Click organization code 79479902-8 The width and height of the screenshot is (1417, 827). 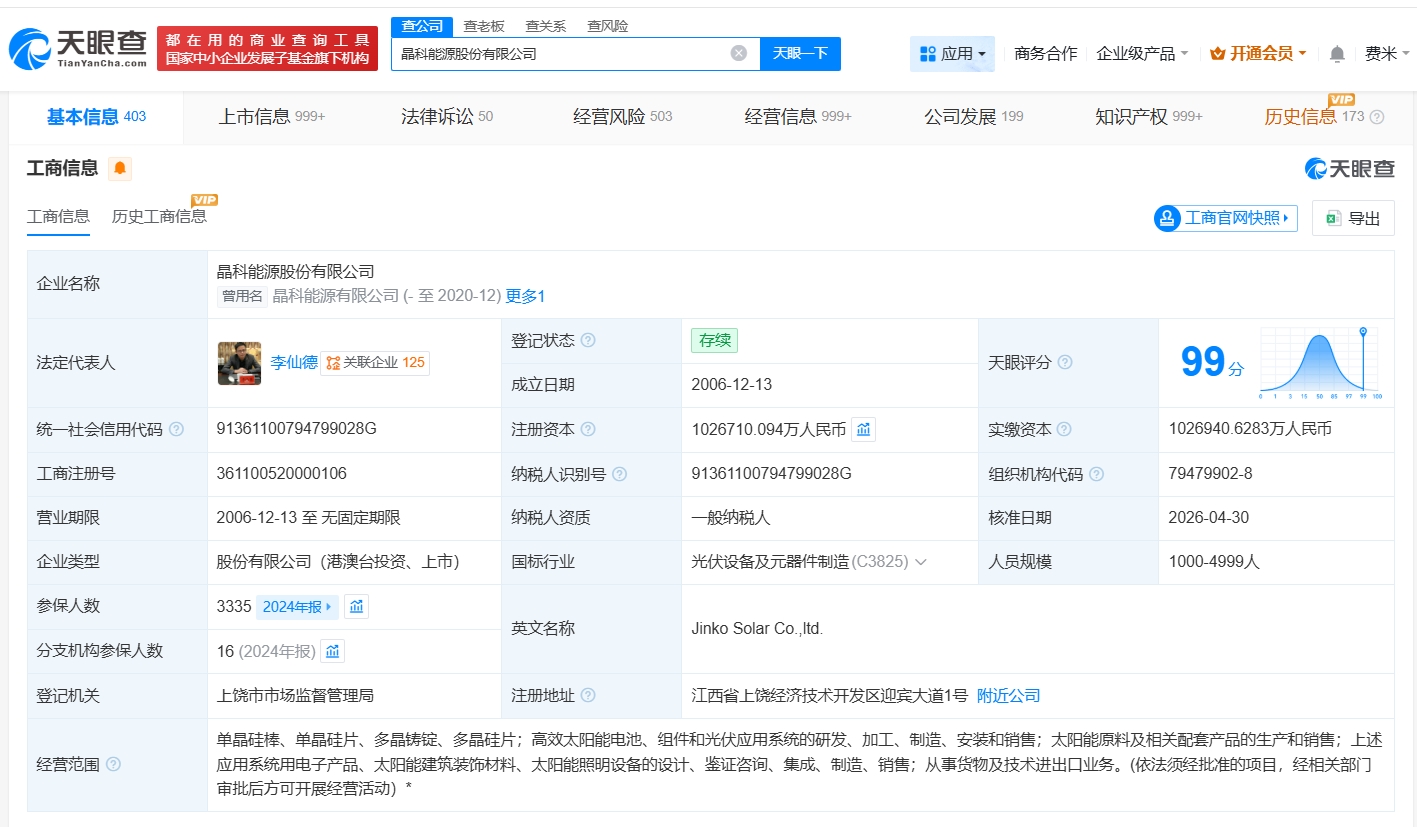(x=1210, y=473)
